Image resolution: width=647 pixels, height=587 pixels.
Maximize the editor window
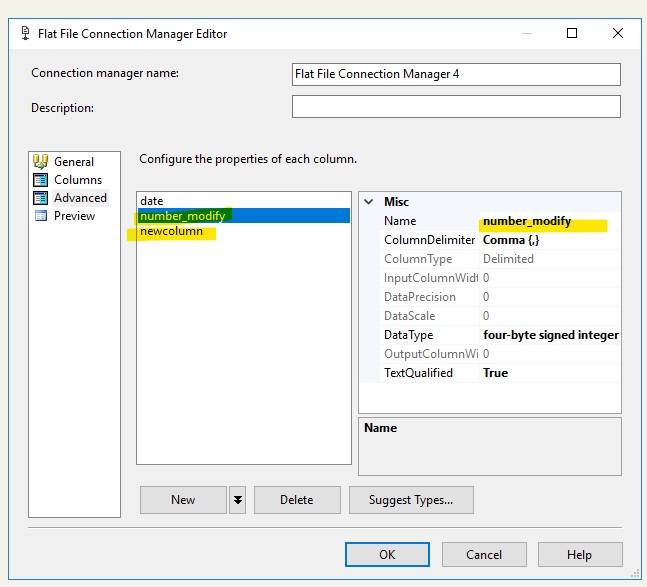tap(572, 33)
